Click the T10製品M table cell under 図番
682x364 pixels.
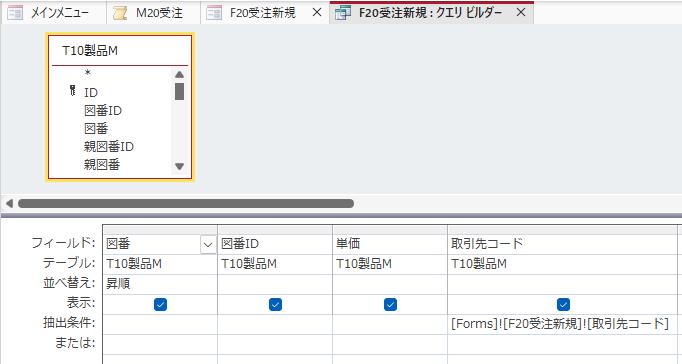pyautogui.click(x=160, y=264)
